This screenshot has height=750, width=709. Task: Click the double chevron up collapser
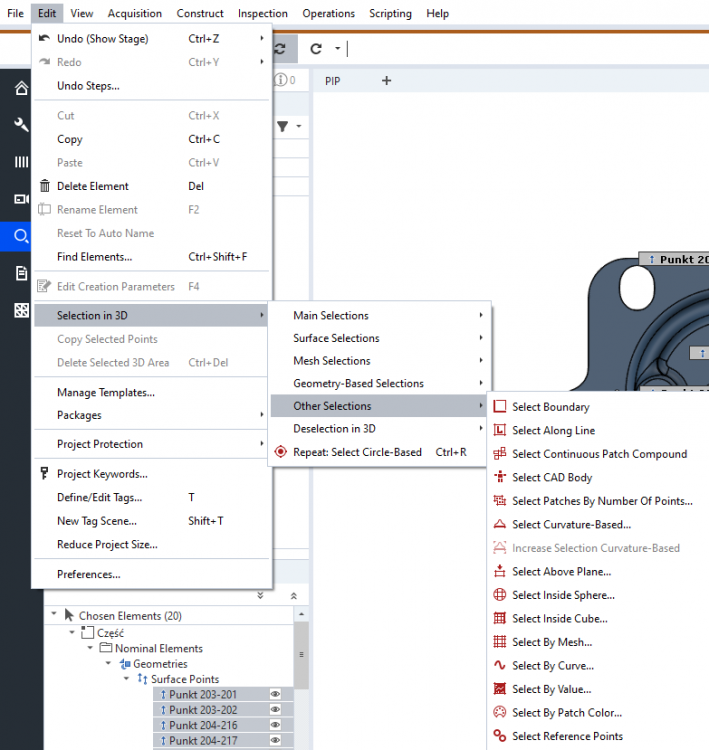click(x=294, y=596)
